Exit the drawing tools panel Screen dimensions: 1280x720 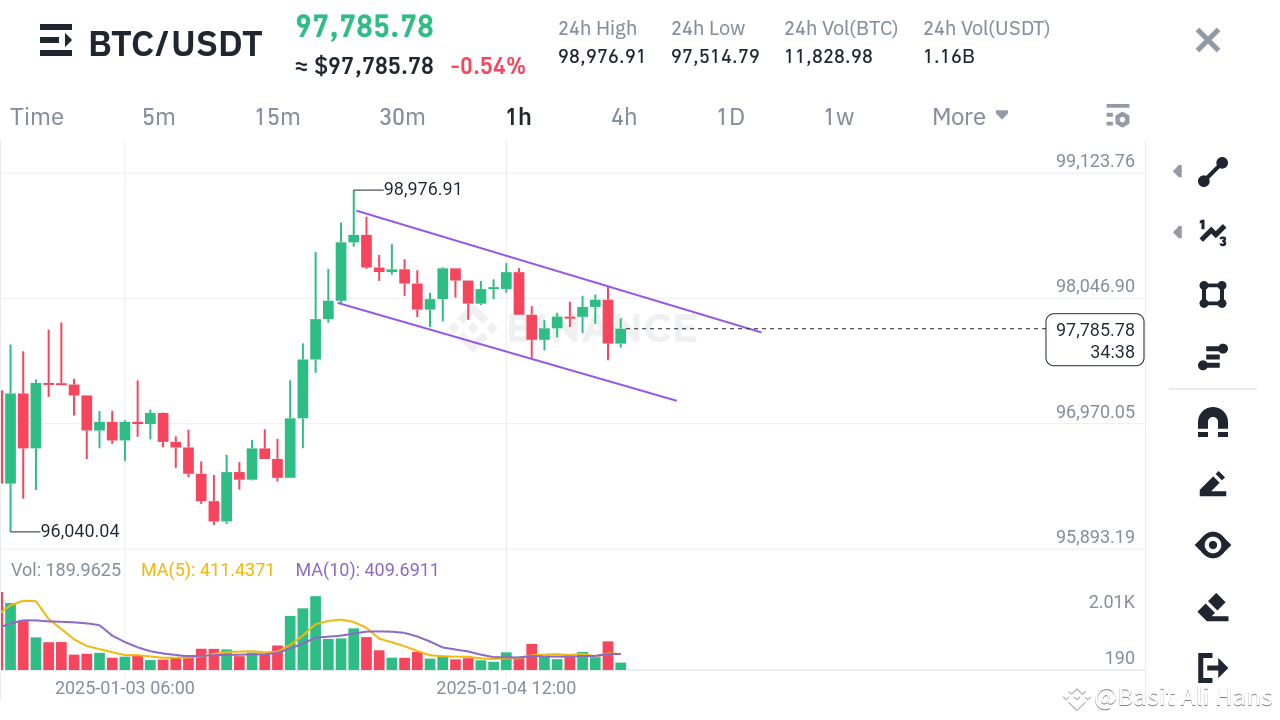pyautogui.click(x=1213, y=668)
